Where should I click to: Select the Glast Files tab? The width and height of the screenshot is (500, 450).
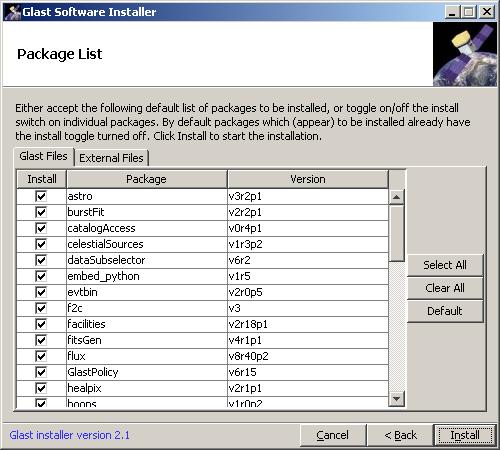click(44, 156)
